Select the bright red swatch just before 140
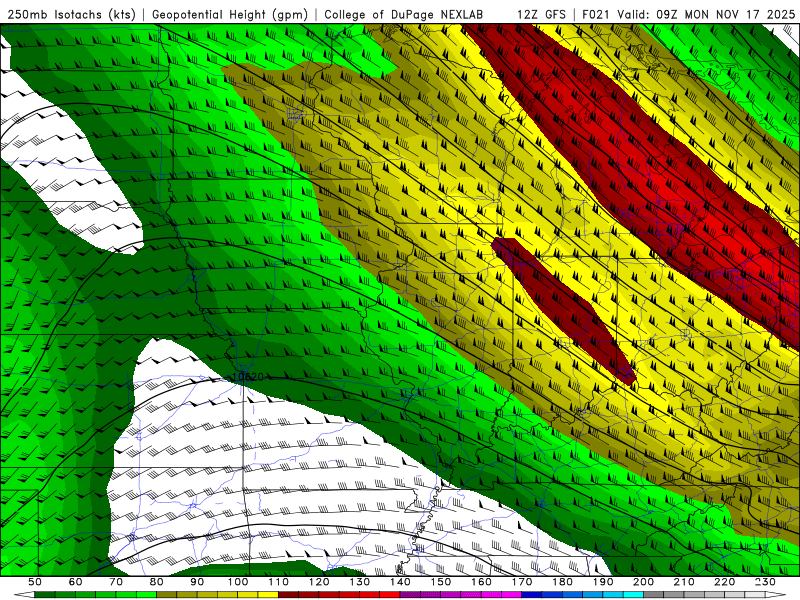800x600 pixels. (x=390, y=595)
